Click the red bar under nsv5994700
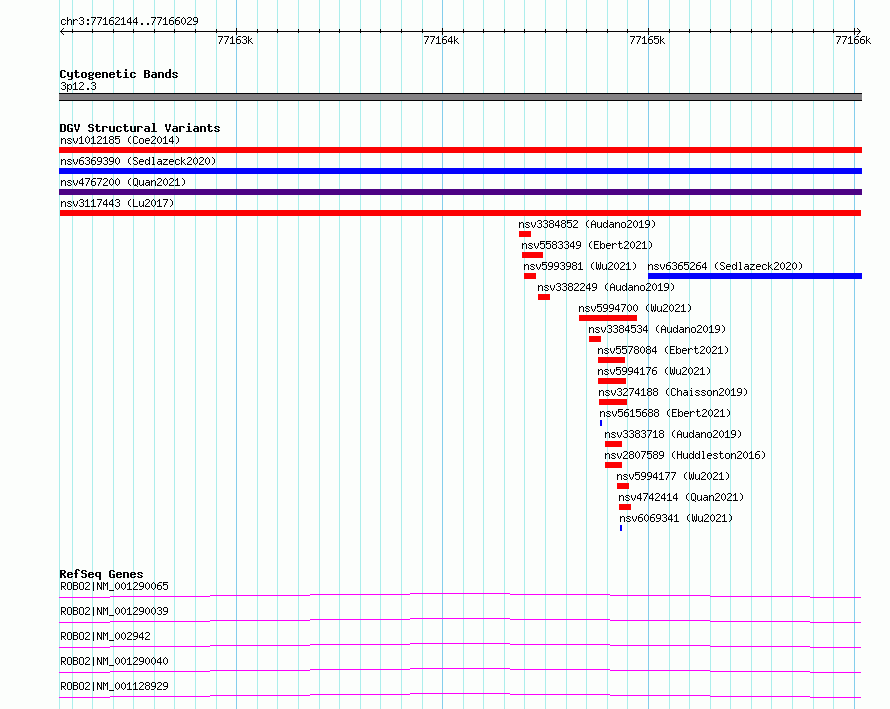This screenshot has height=709, width=890. point(608,318)
